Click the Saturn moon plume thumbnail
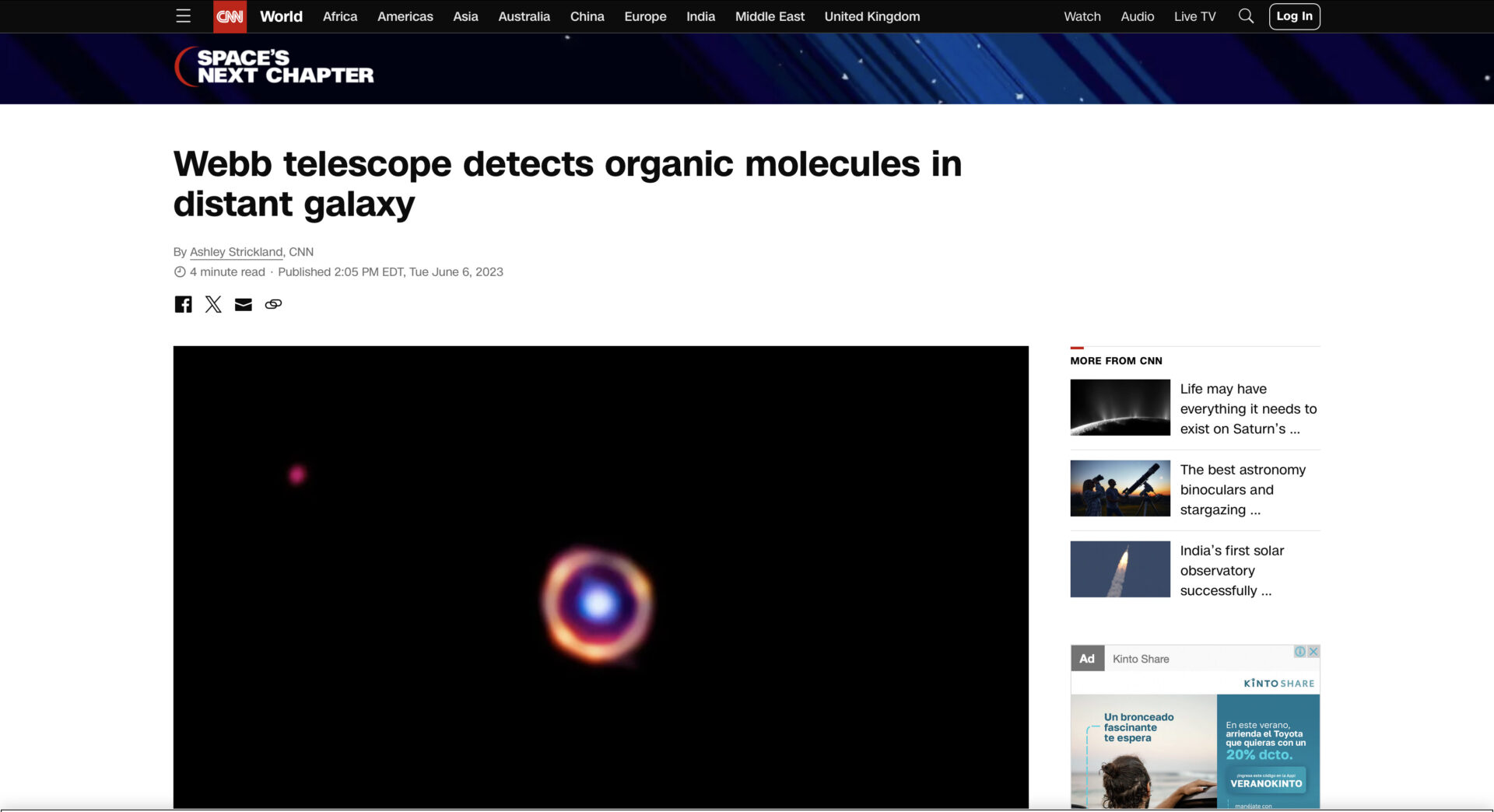Image resolution: width=1494 pixels, height=812 pixels. coord(1120,408)
